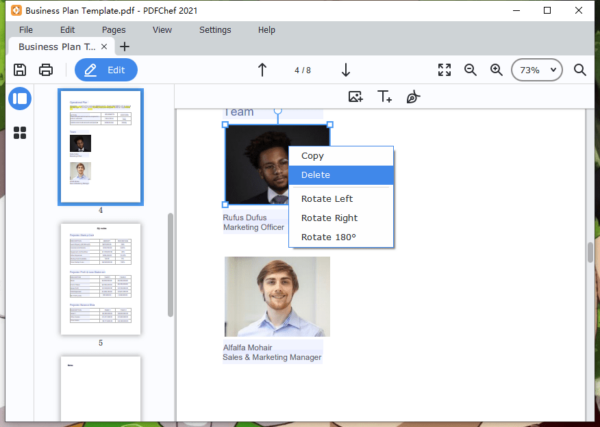This screenshot has width=600, height=427.
Task: Maximize the PDFChef window
Action: (548, 10)
